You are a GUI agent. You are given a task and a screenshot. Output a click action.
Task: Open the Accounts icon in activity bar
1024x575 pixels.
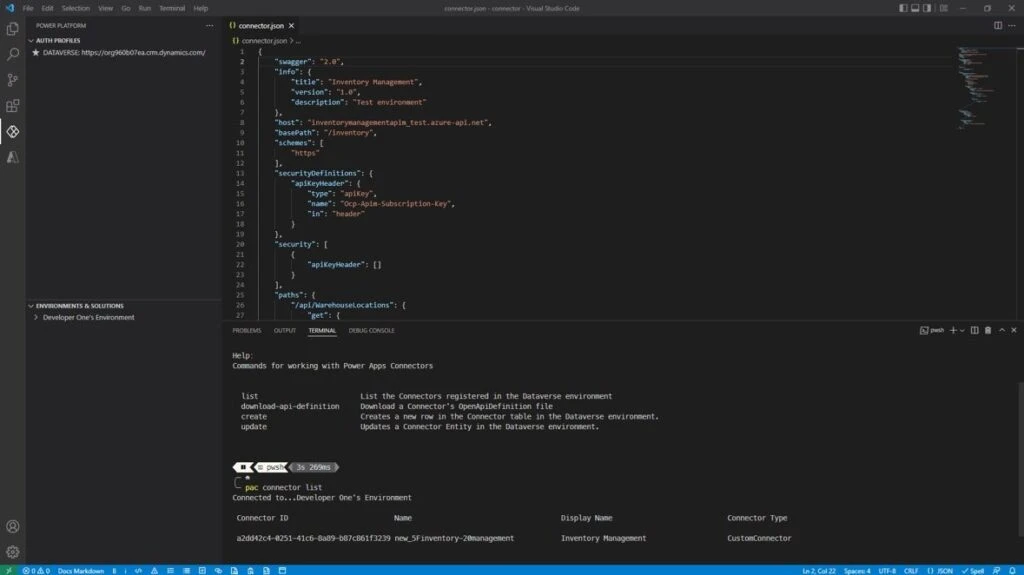[12, 526]
